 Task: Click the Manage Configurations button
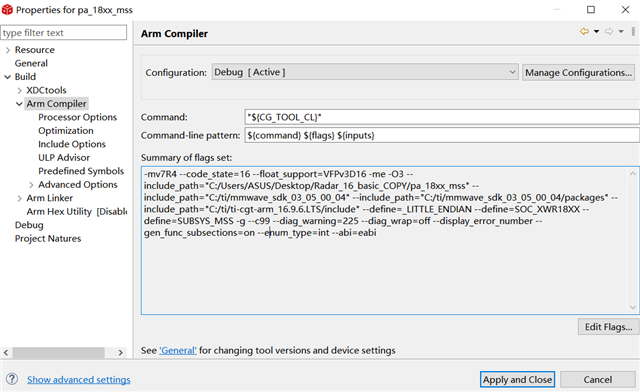578,73
